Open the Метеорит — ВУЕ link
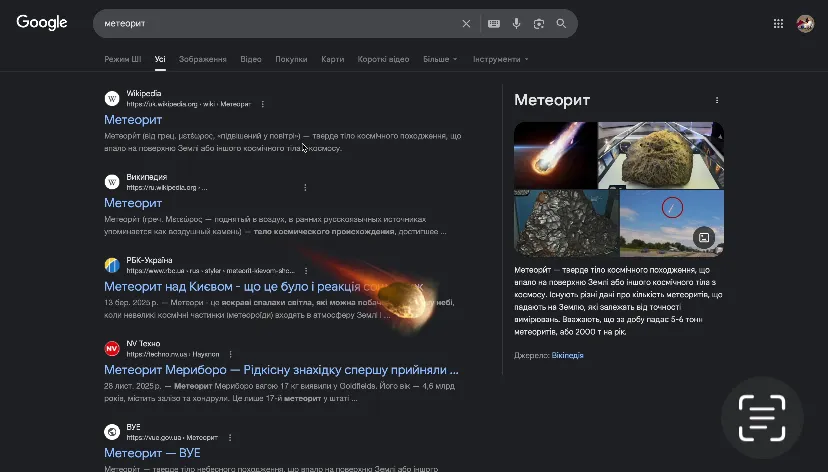The height and width of the screenshot is (472, 828). coord(152,453)
